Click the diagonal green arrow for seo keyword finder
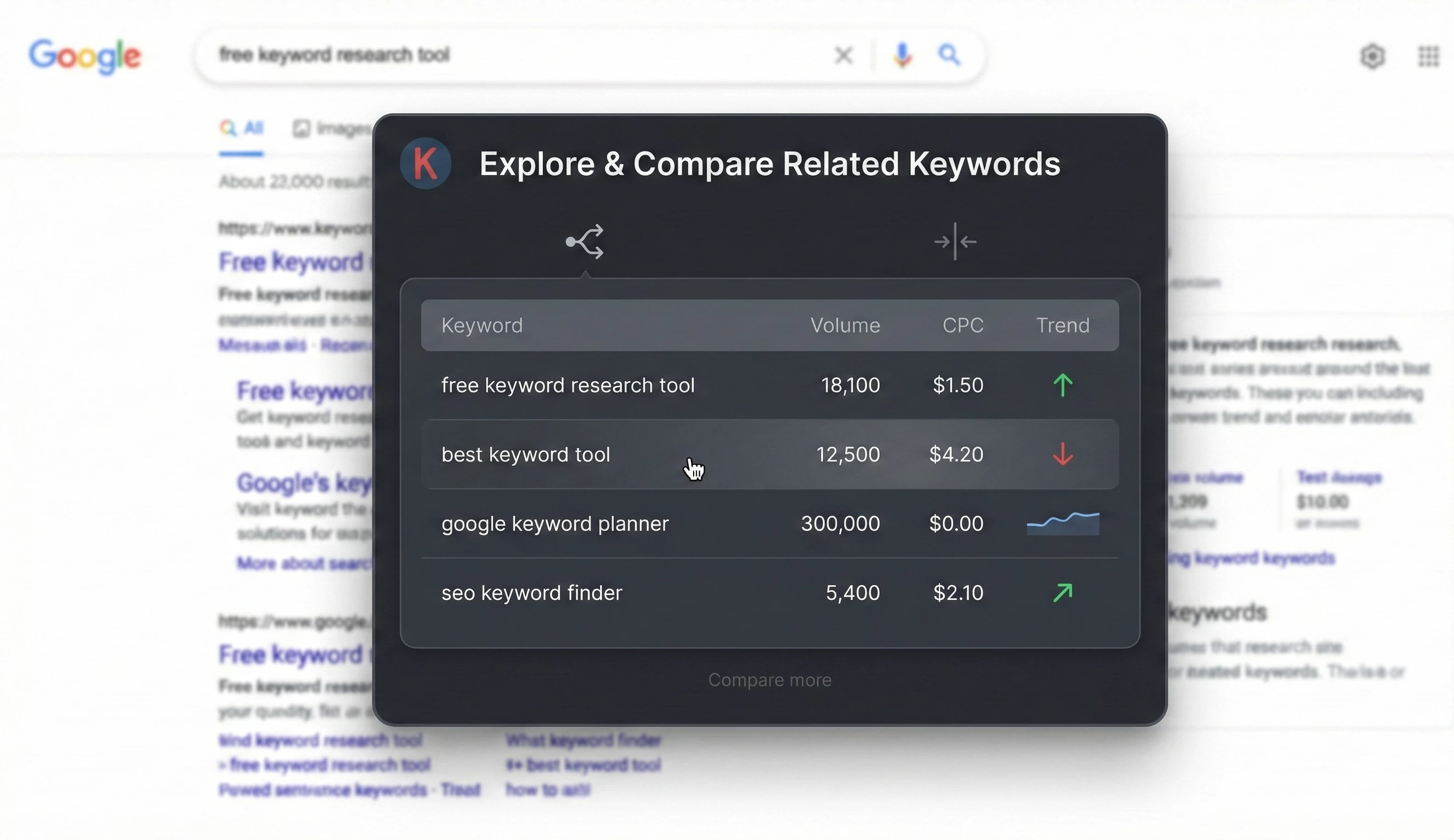Screen dimensions: 1454x840 [1063, 592]
